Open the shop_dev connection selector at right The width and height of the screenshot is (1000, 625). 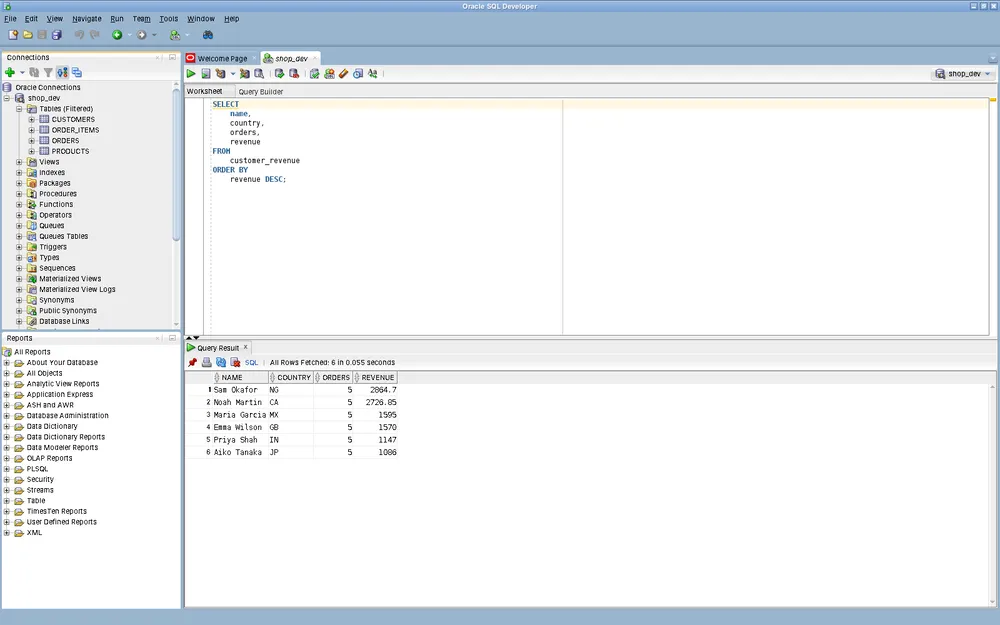(963, 74)
